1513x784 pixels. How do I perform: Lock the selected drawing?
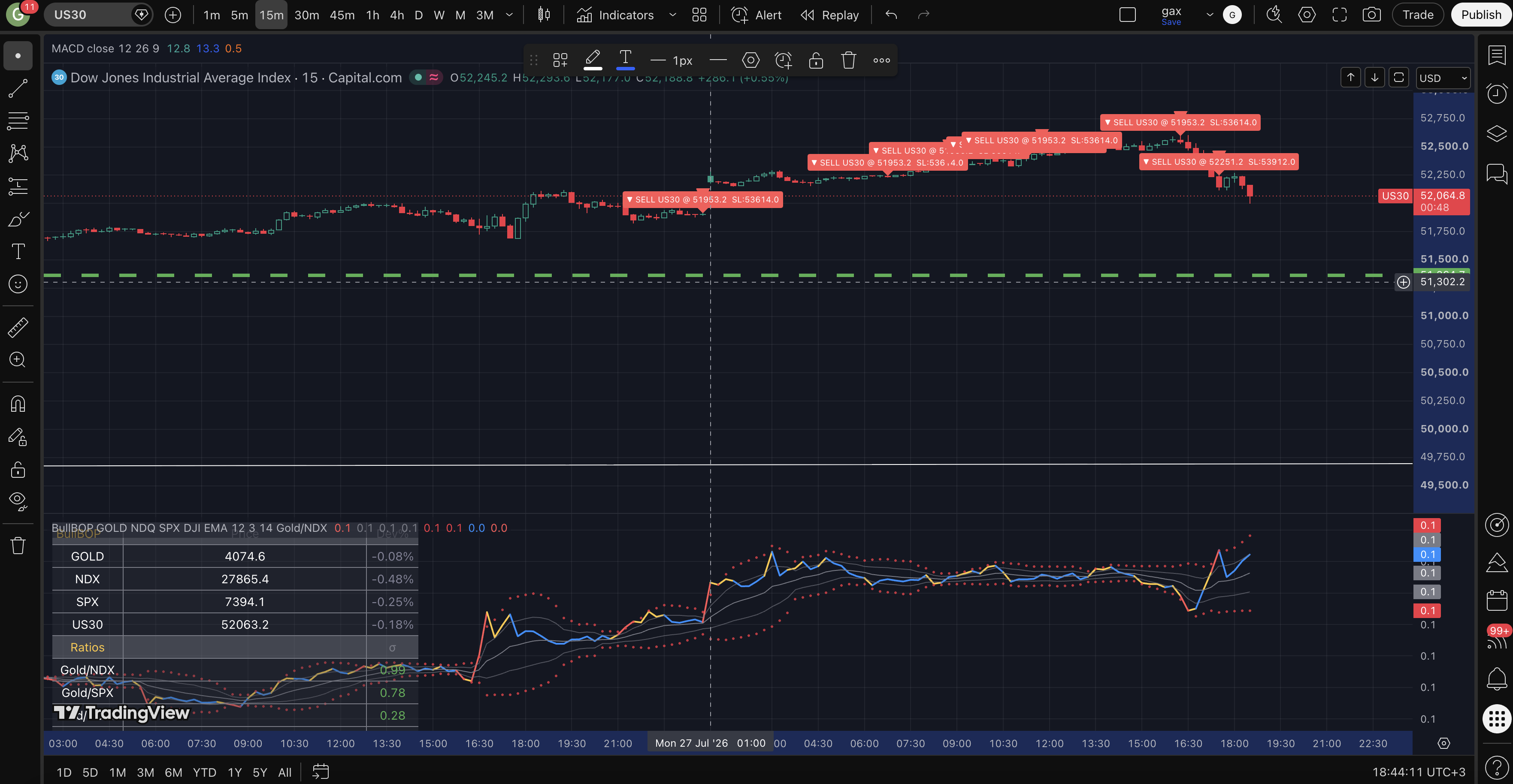(x=816, y=60)
